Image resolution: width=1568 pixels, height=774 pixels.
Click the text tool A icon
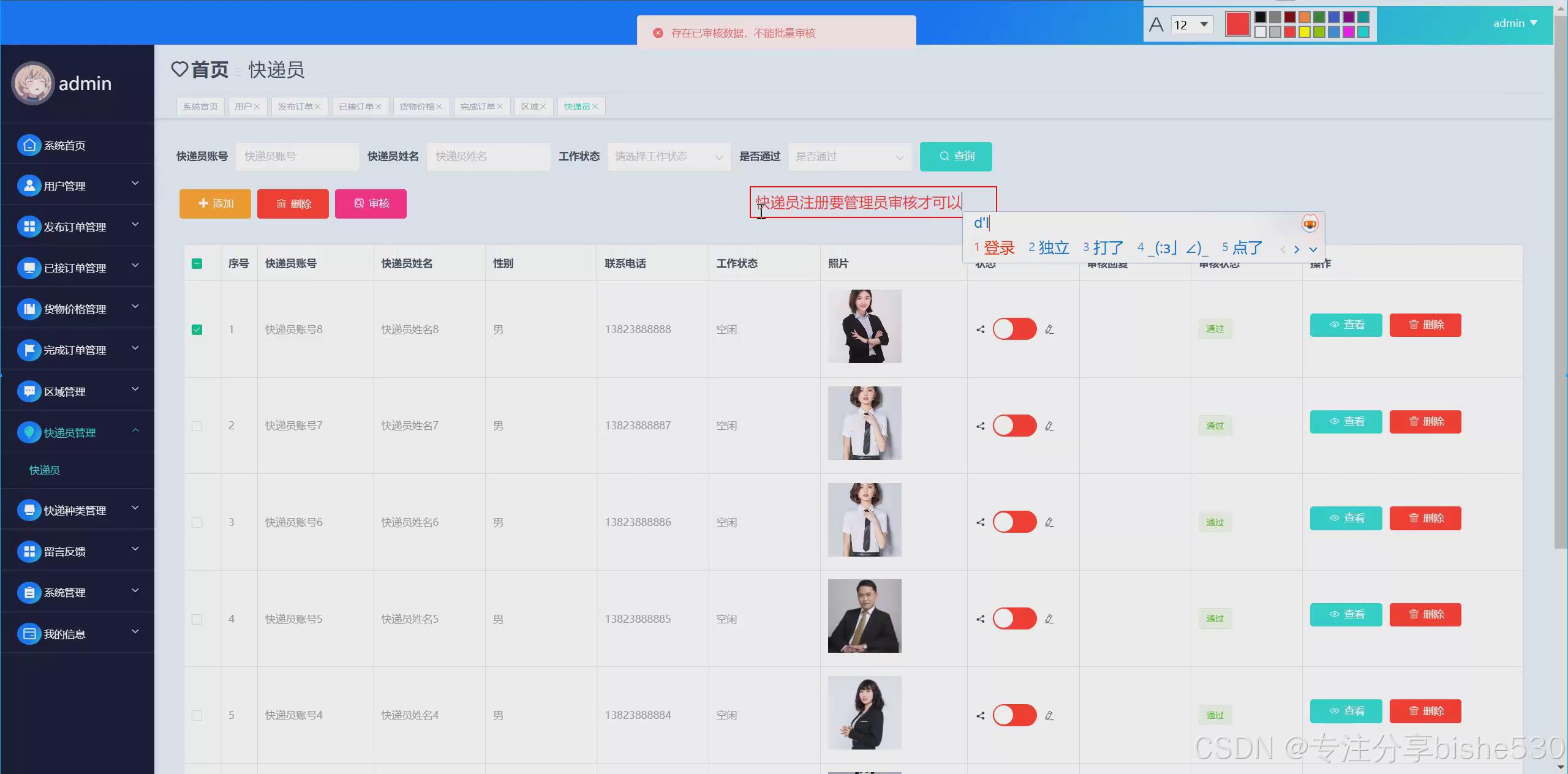click(1156, 25)
